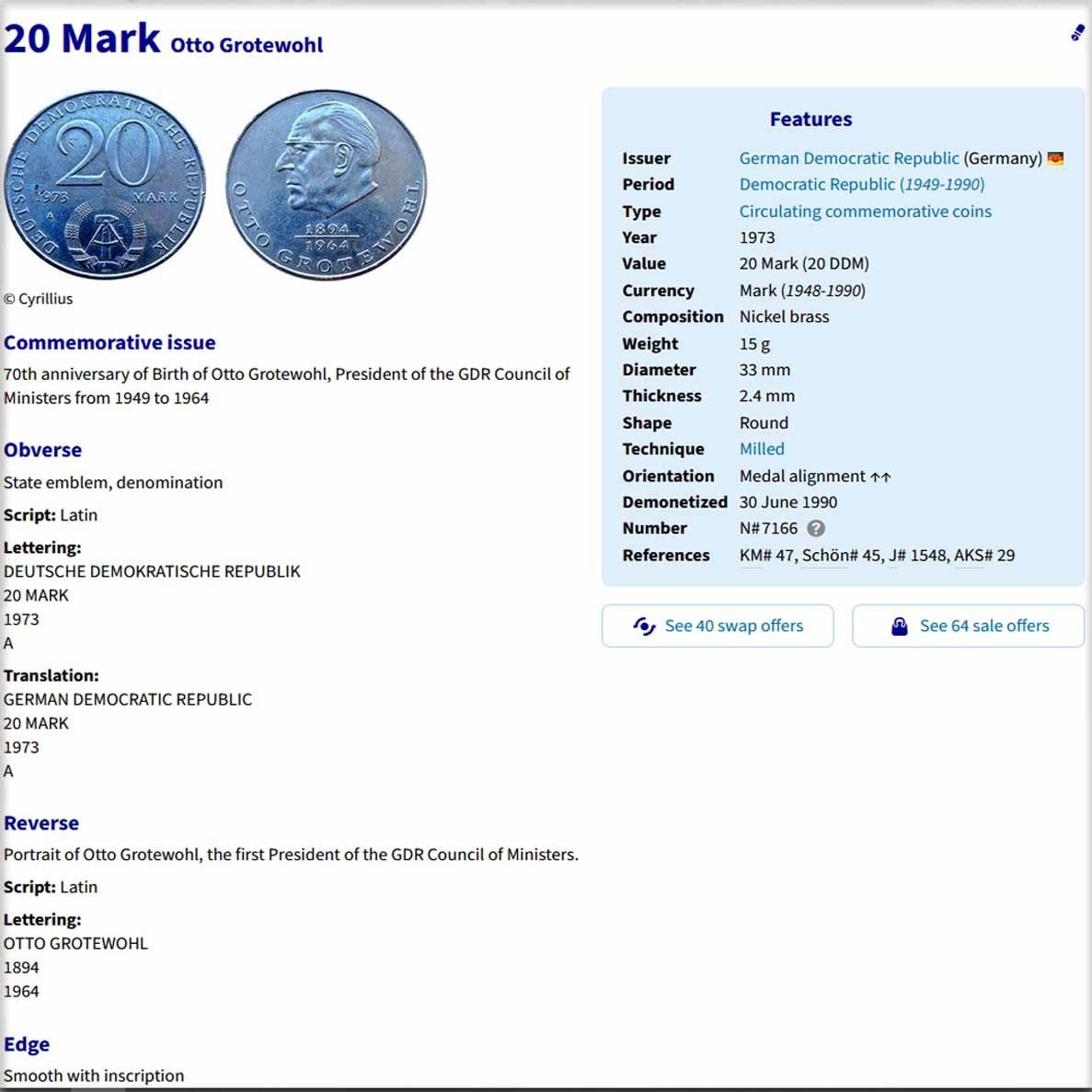Click the 20 Mark Otto Grotewohl page title
This screenshot has width=1092, height=1092.
(x=164, y=40)
